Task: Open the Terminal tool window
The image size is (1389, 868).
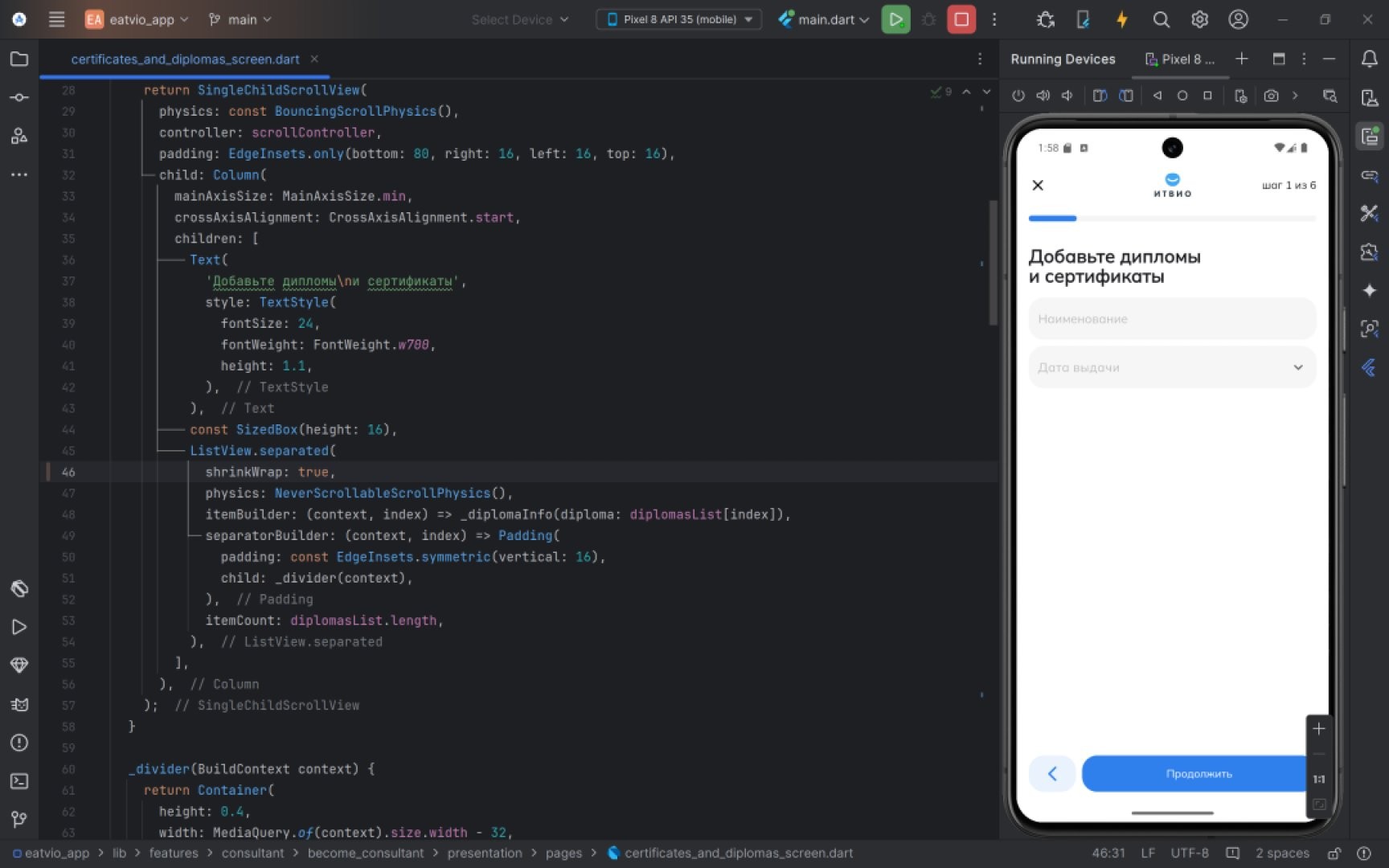Action: [x=19, y=781]
